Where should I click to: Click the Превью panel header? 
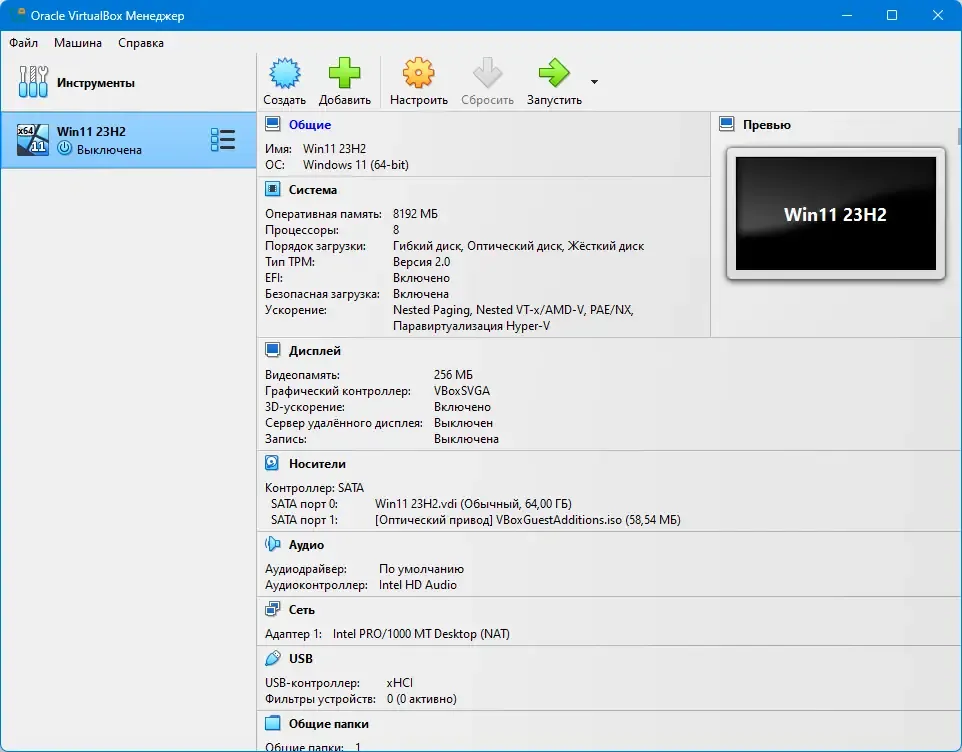point(767,125)
